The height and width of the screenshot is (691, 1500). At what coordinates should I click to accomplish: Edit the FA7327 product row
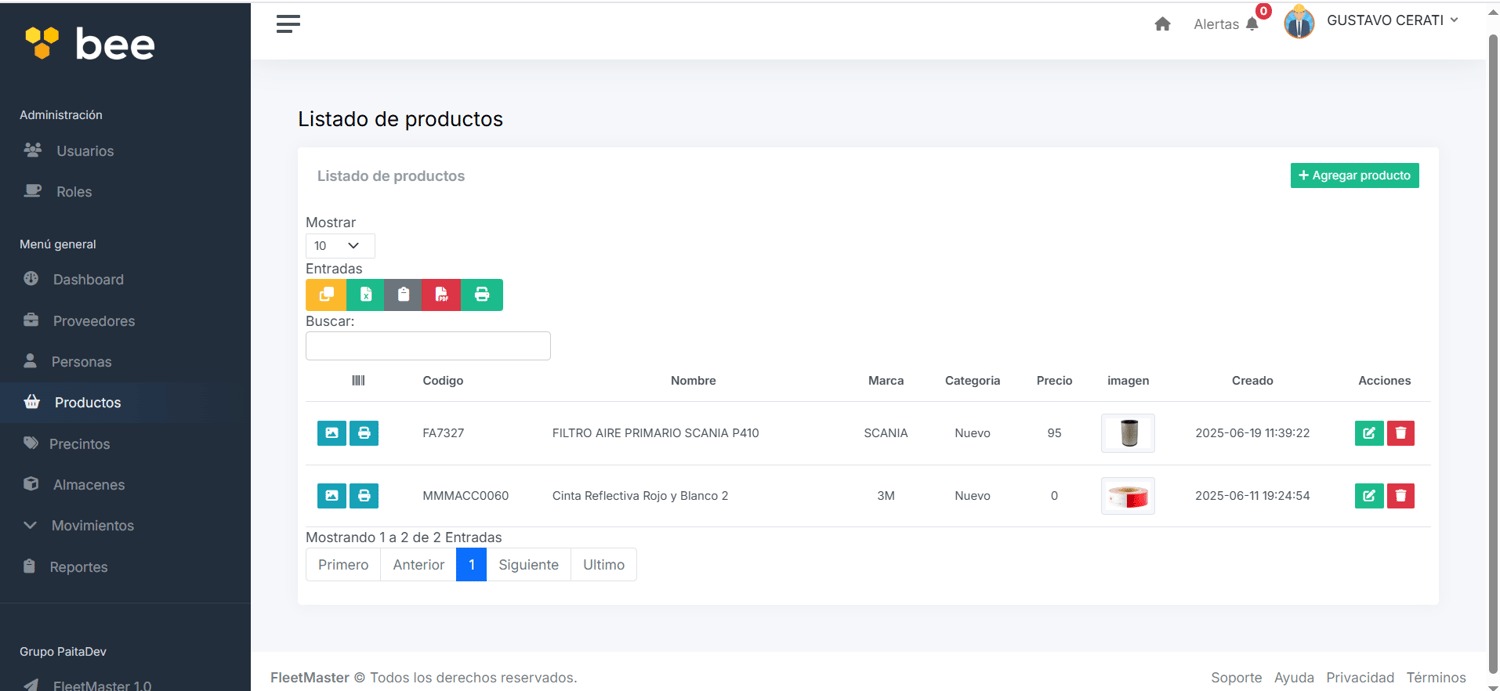point(1369,433)
